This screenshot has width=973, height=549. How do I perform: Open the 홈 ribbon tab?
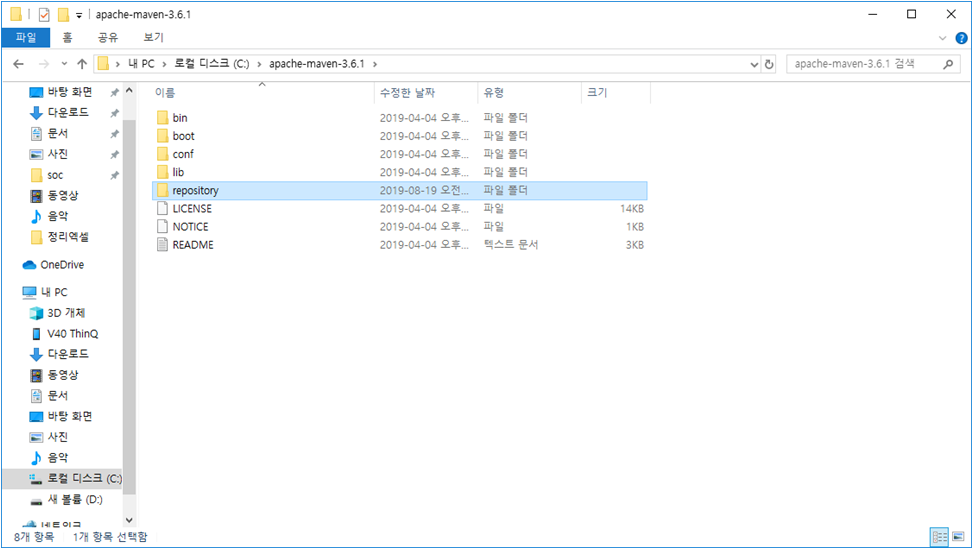click(x=68, y=38)
